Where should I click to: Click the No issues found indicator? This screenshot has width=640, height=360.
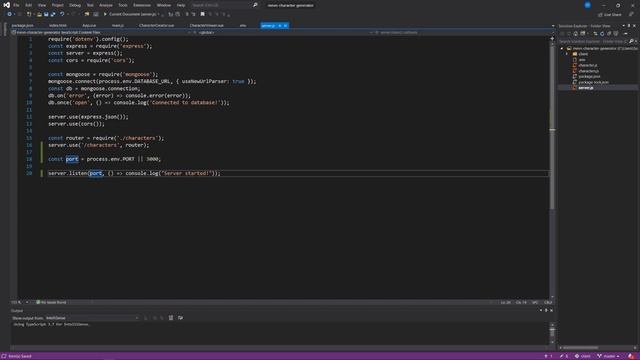coord(51,302)
